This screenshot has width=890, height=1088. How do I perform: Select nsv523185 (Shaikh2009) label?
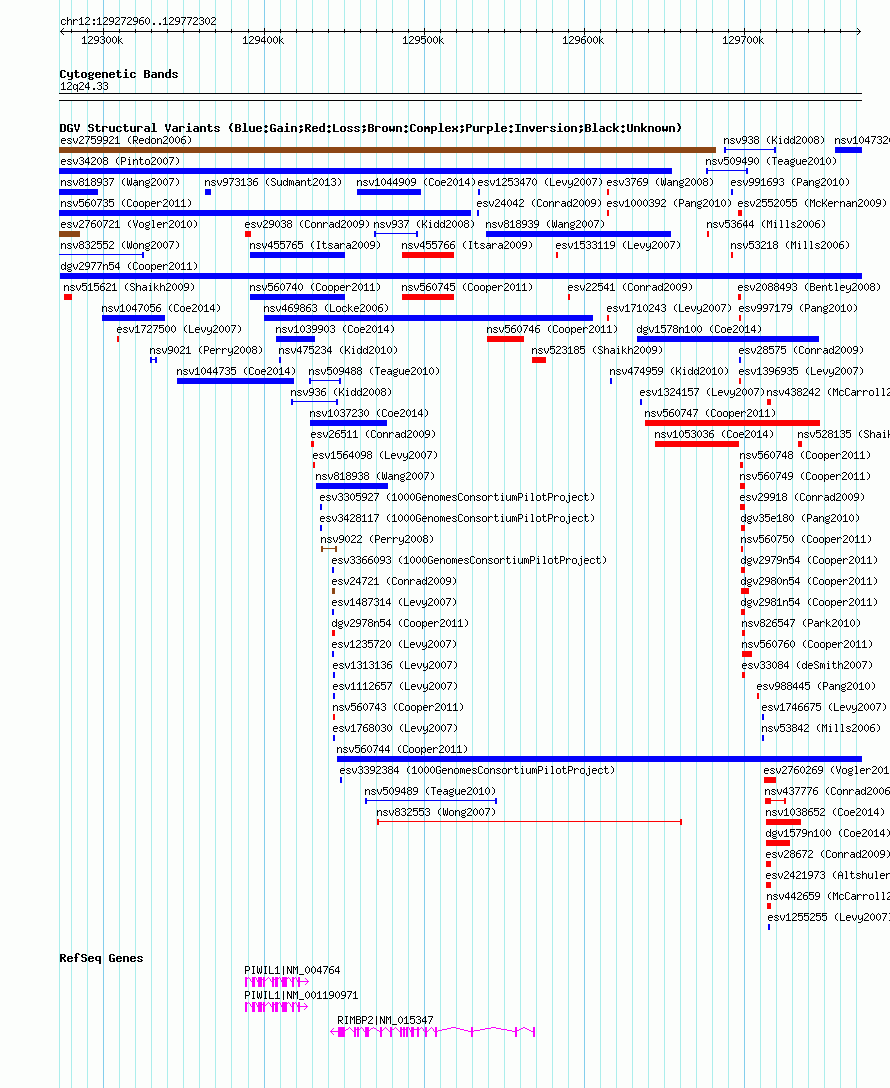[x=597, y=350]
